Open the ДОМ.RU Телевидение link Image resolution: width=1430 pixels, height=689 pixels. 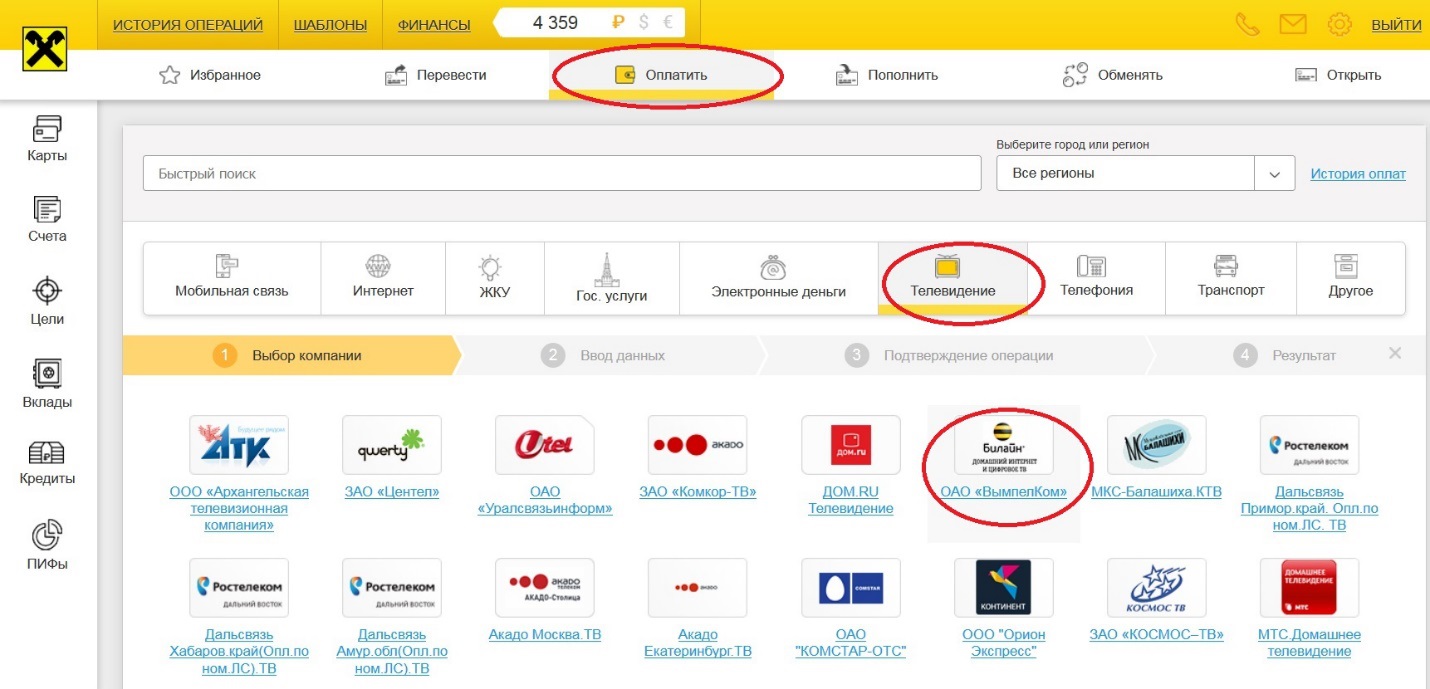pos(851,500)
